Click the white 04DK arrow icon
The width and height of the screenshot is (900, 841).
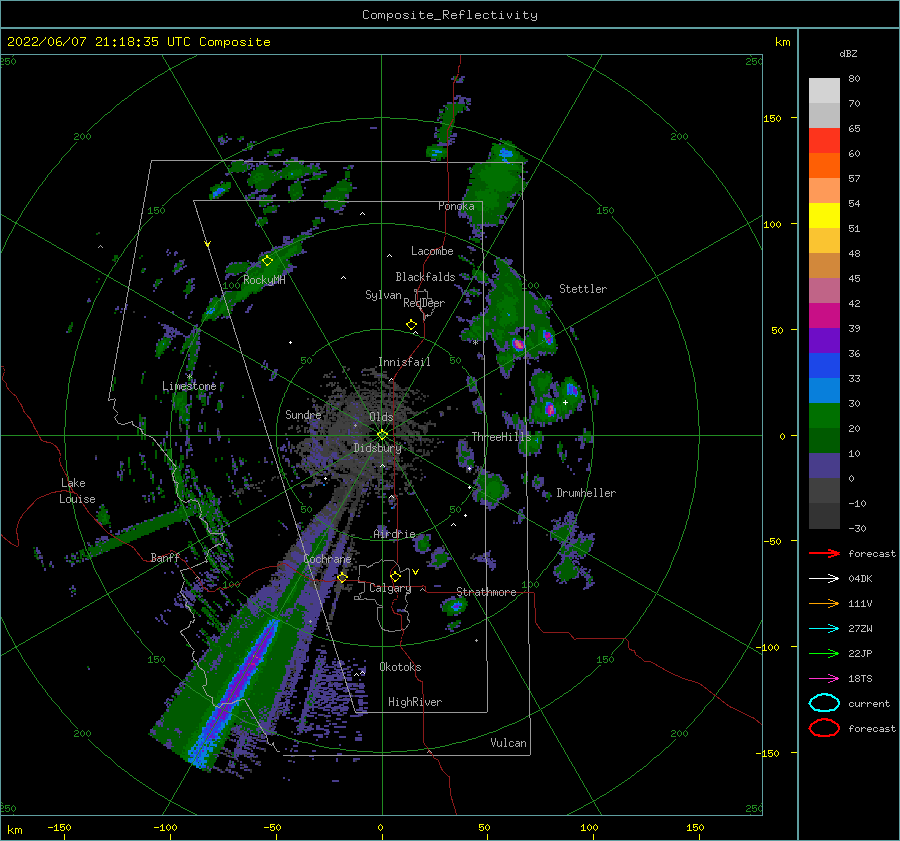click(x=824, y=579)
